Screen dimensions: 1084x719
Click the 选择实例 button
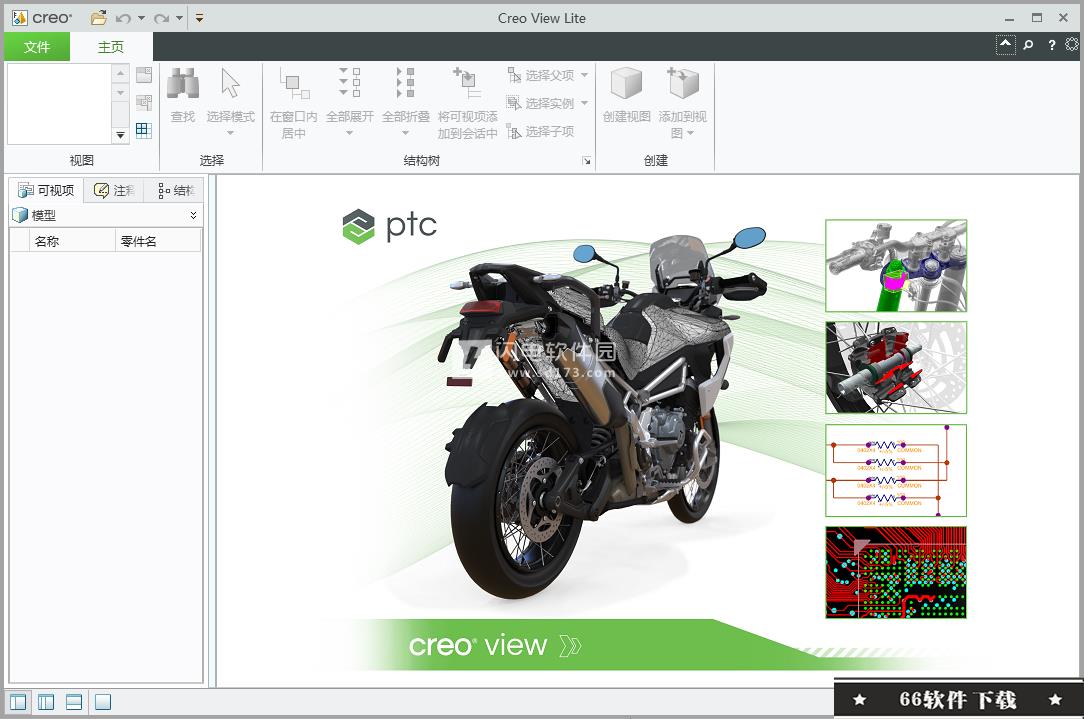pyautogui.click(x=541, y=103)
